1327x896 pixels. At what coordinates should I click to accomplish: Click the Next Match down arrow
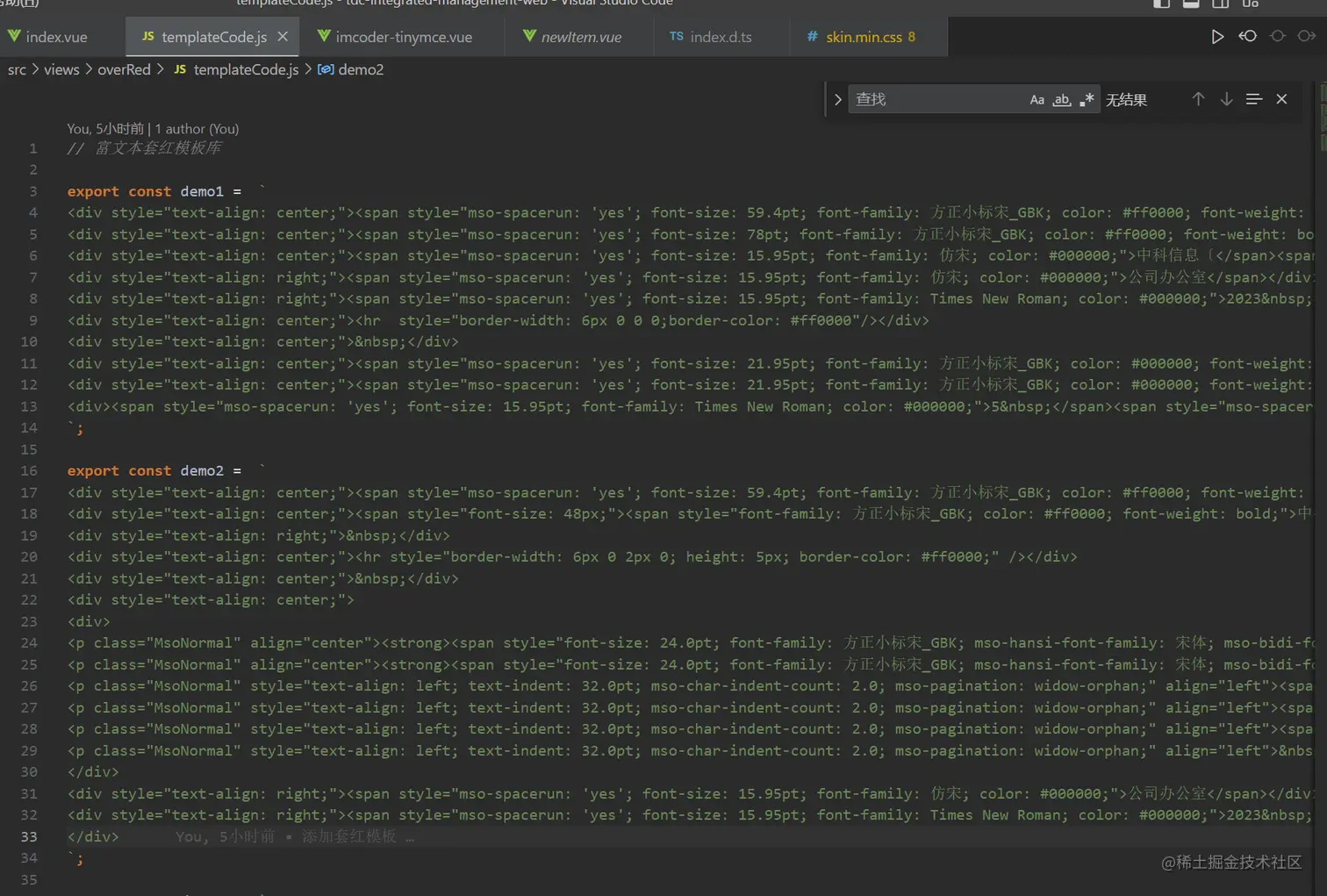(x=1226, y=99)
